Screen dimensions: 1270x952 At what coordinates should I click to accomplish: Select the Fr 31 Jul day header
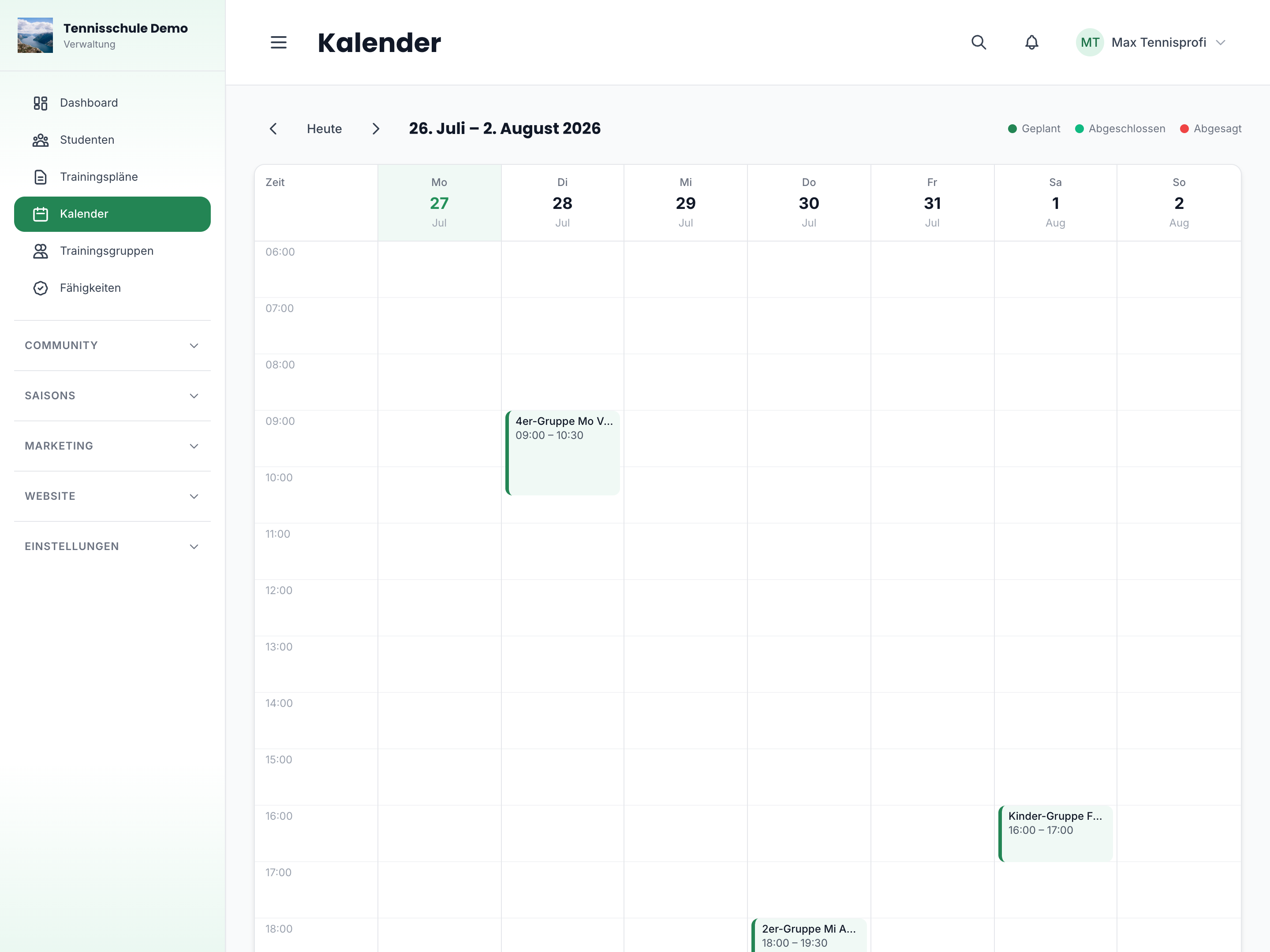932,203
